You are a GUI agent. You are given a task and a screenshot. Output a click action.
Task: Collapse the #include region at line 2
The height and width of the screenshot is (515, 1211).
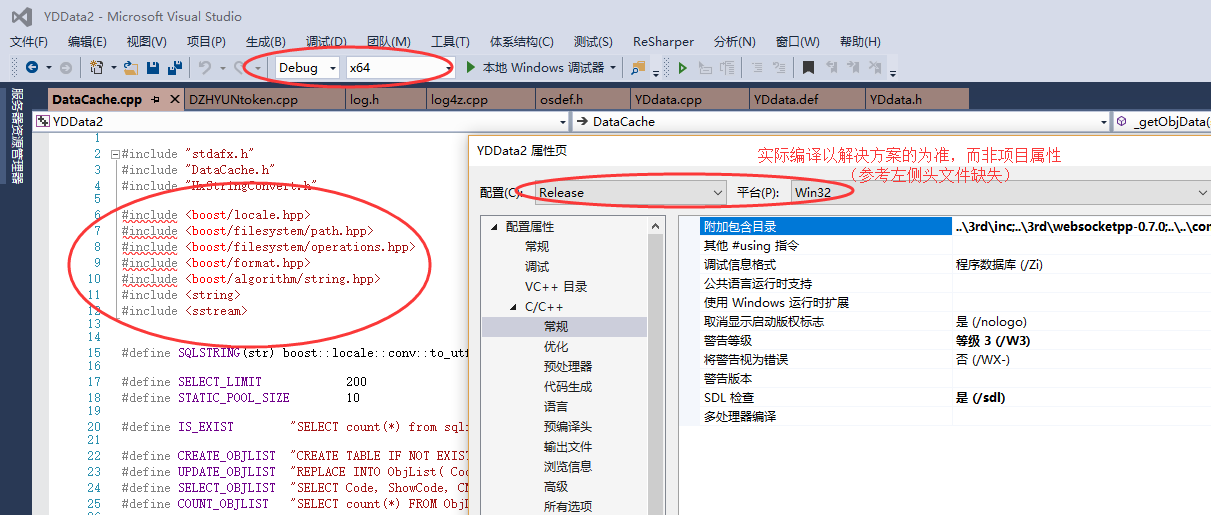pos(115,155)
